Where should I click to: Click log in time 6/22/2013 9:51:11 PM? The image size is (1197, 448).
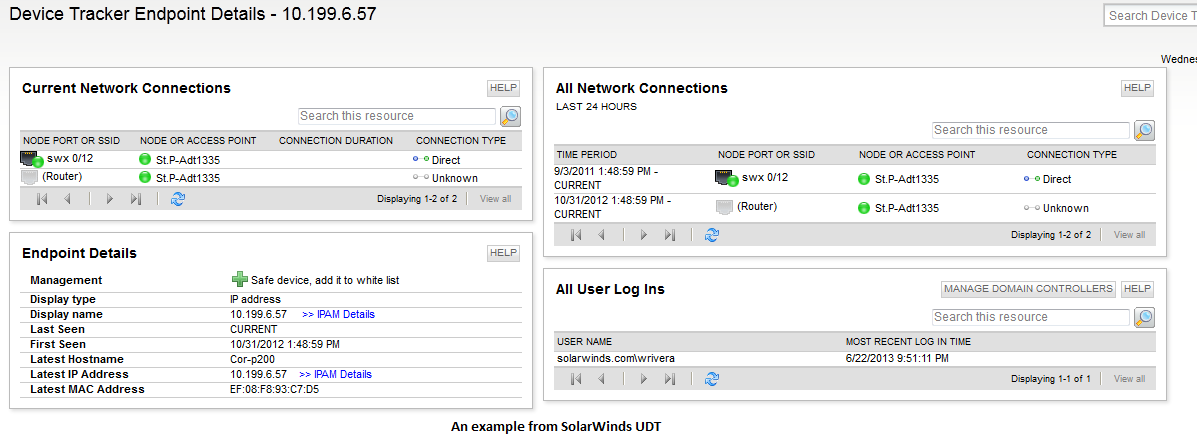(897, 358)
